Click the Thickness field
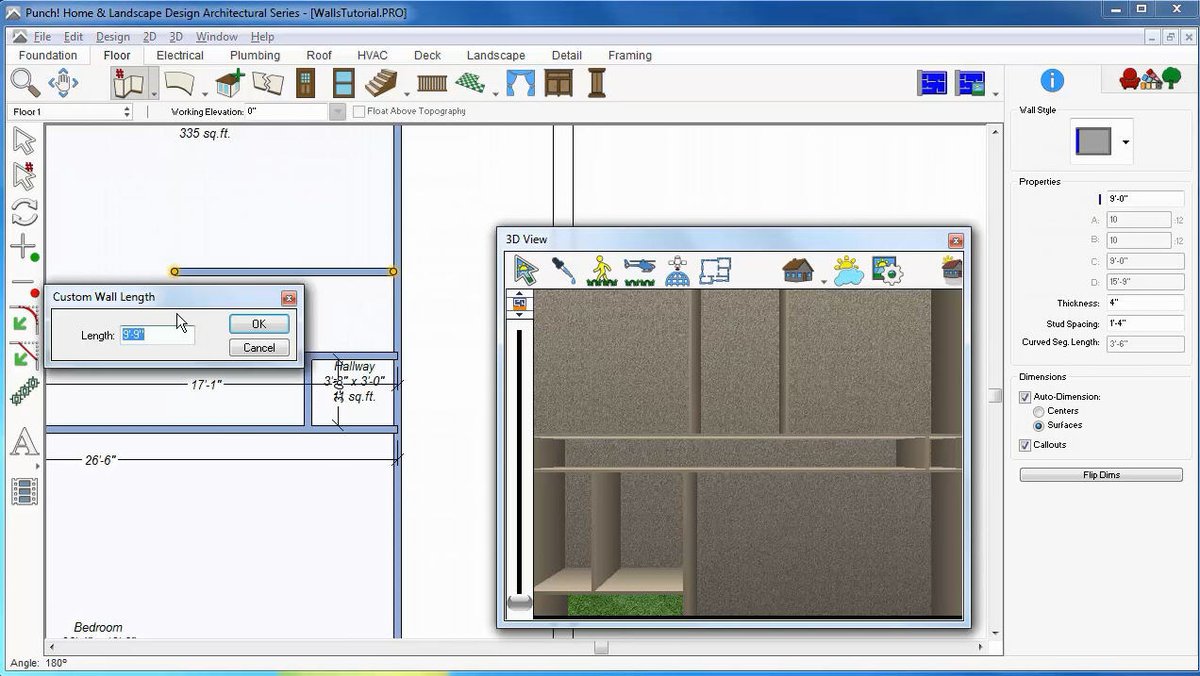 tap(1144, 303)
